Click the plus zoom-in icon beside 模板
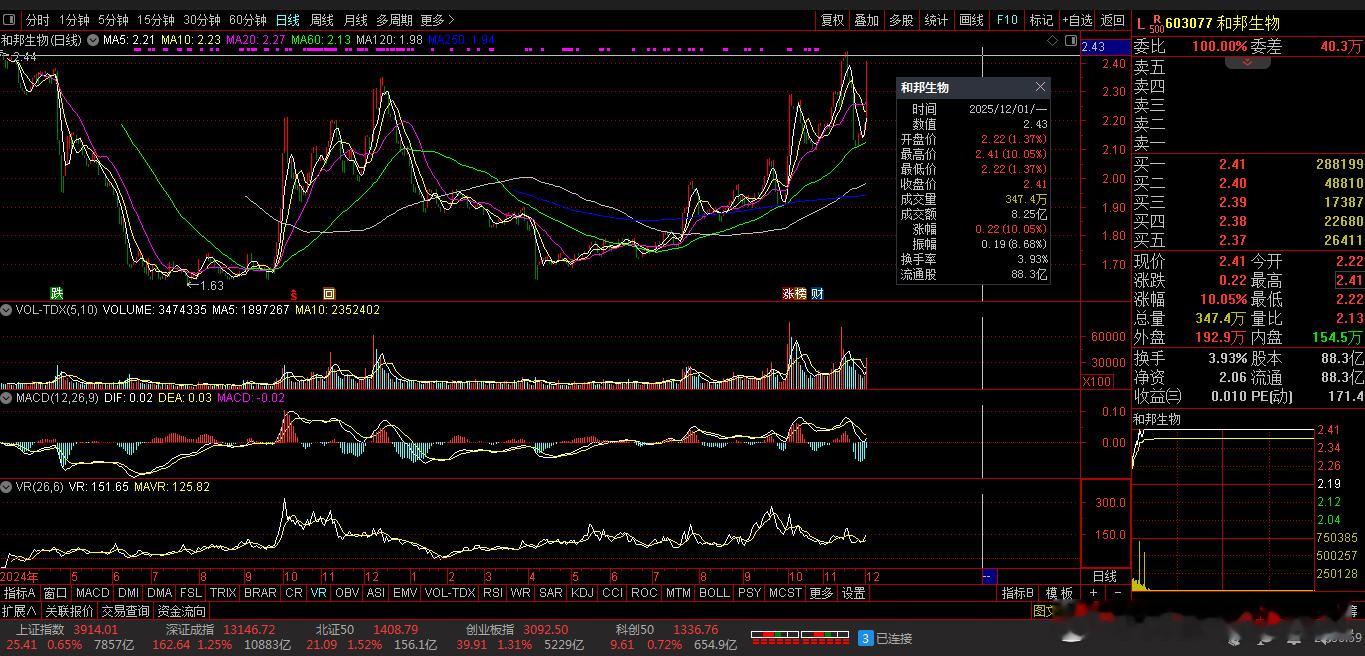This screenshot has height=656, width=1365. [1093, 593]
